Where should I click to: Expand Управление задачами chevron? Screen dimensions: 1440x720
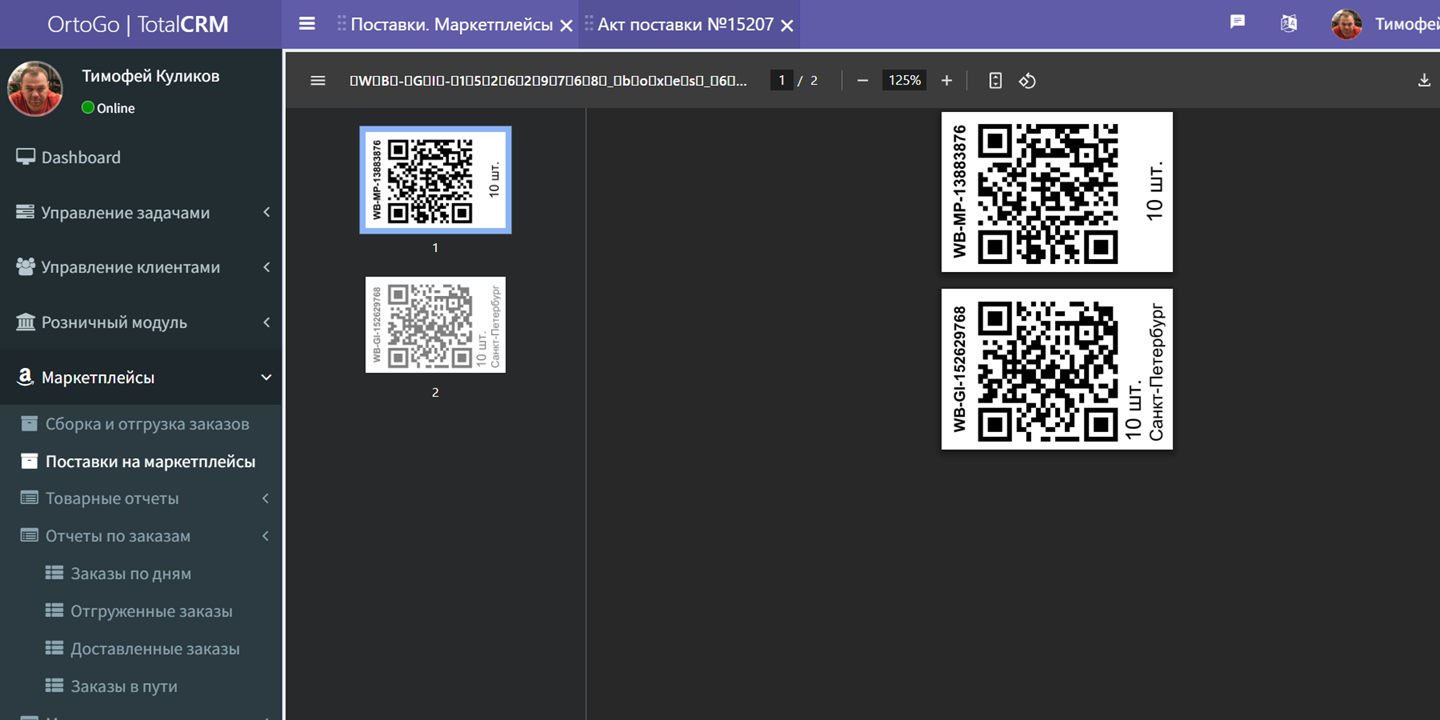267,212
